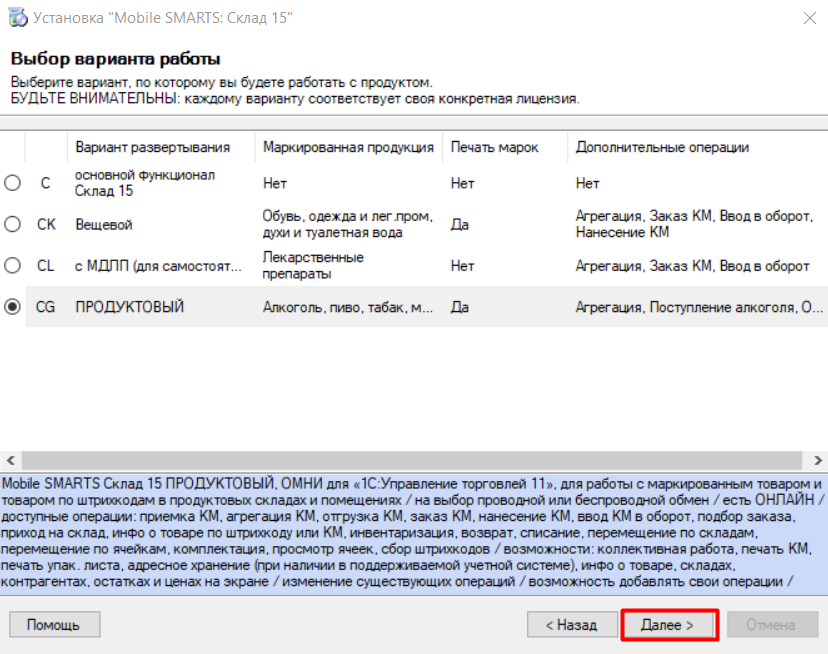Click the Далее button
This screenshot has height=654, width=828.
(669, 625)
